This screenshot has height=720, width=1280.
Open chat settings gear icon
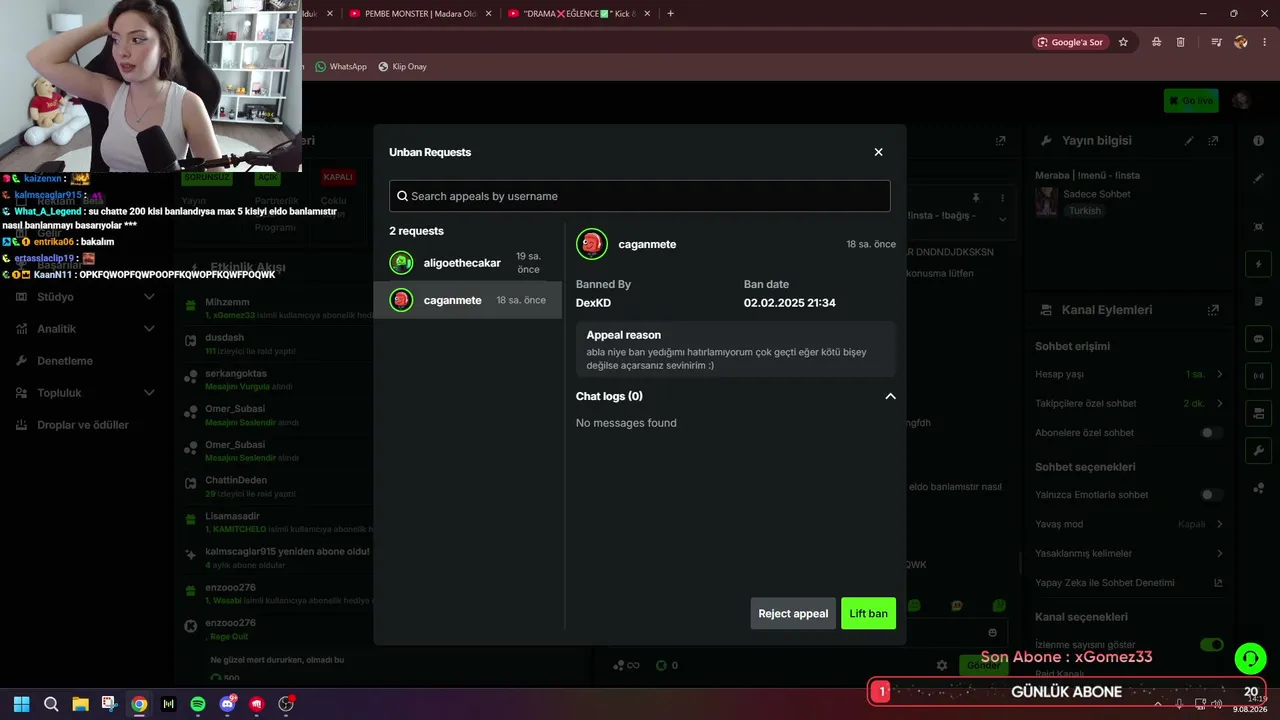[x=941, y=665]
